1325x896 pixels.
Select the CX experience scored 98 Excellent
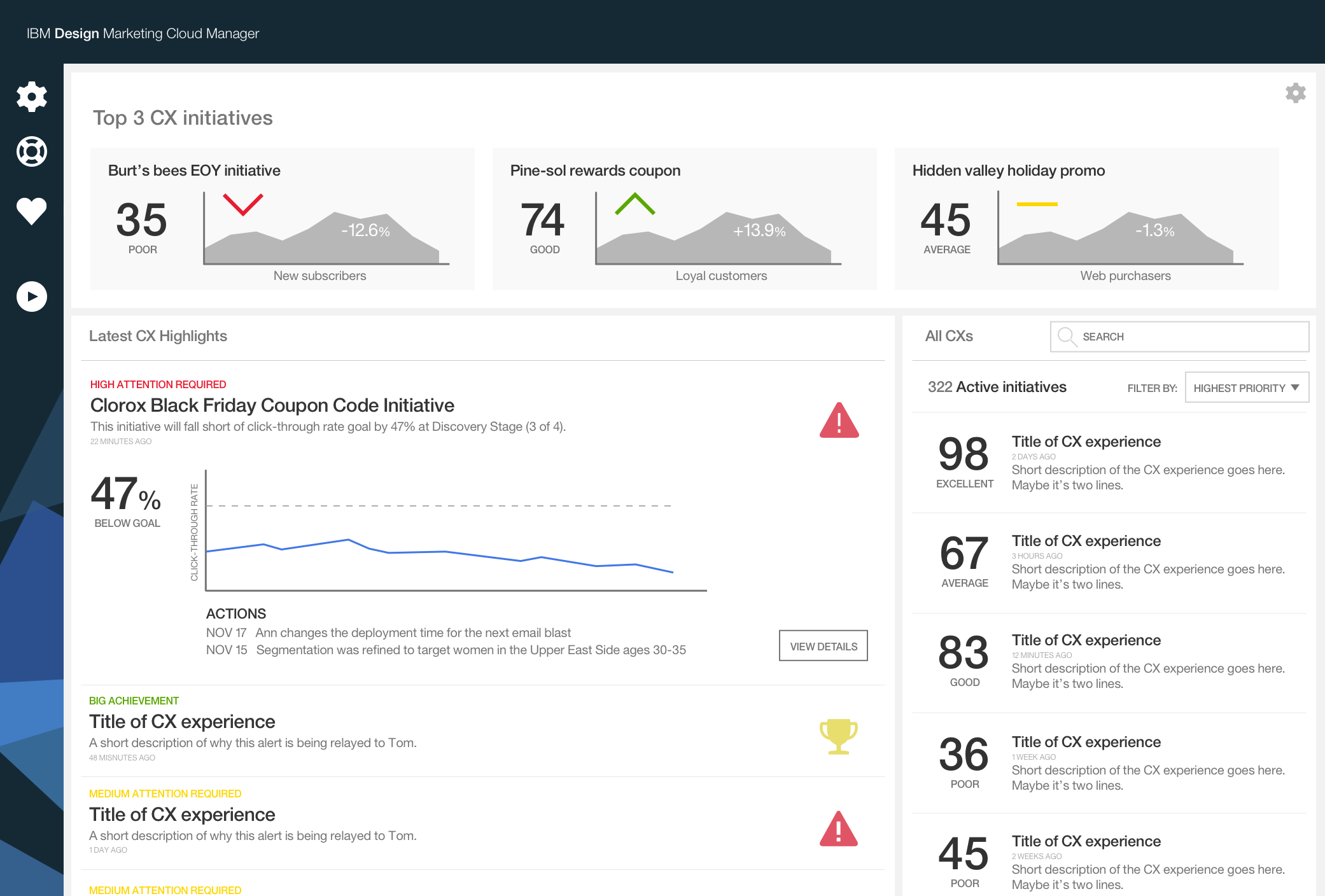click(1086, 442)
